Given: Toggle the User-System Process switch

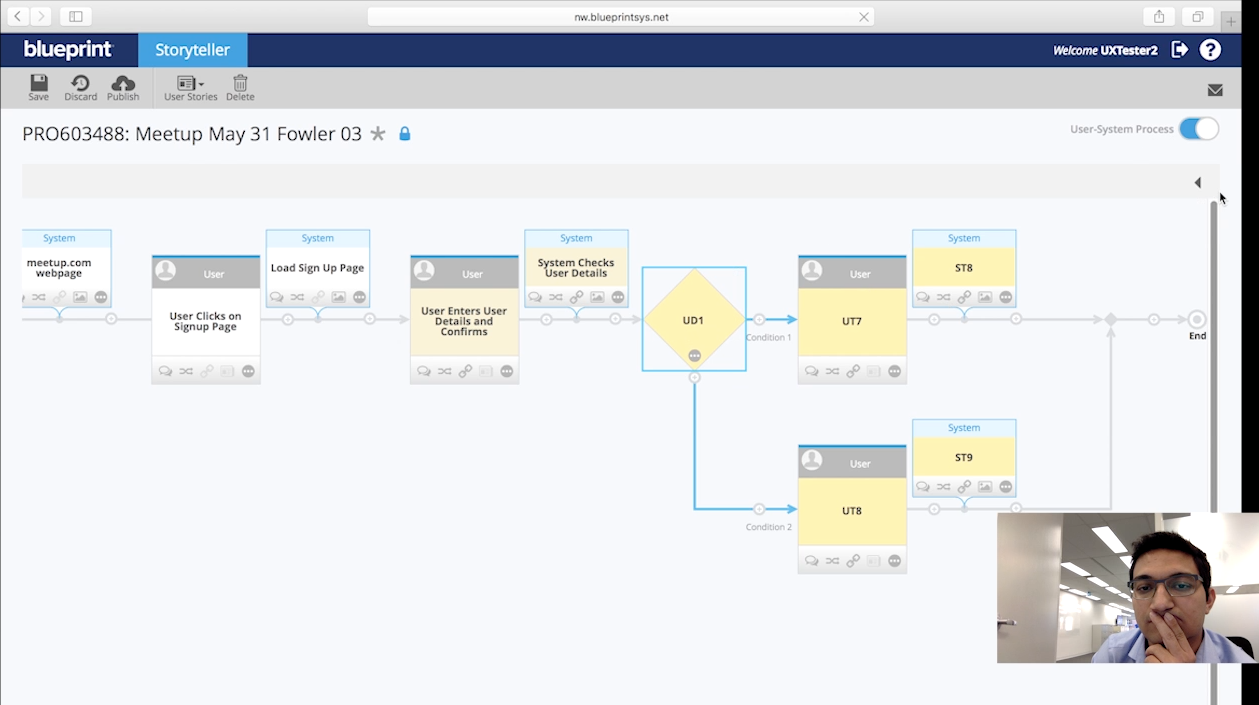Looking at the screenshot, I should click(x=1198, y=129).
